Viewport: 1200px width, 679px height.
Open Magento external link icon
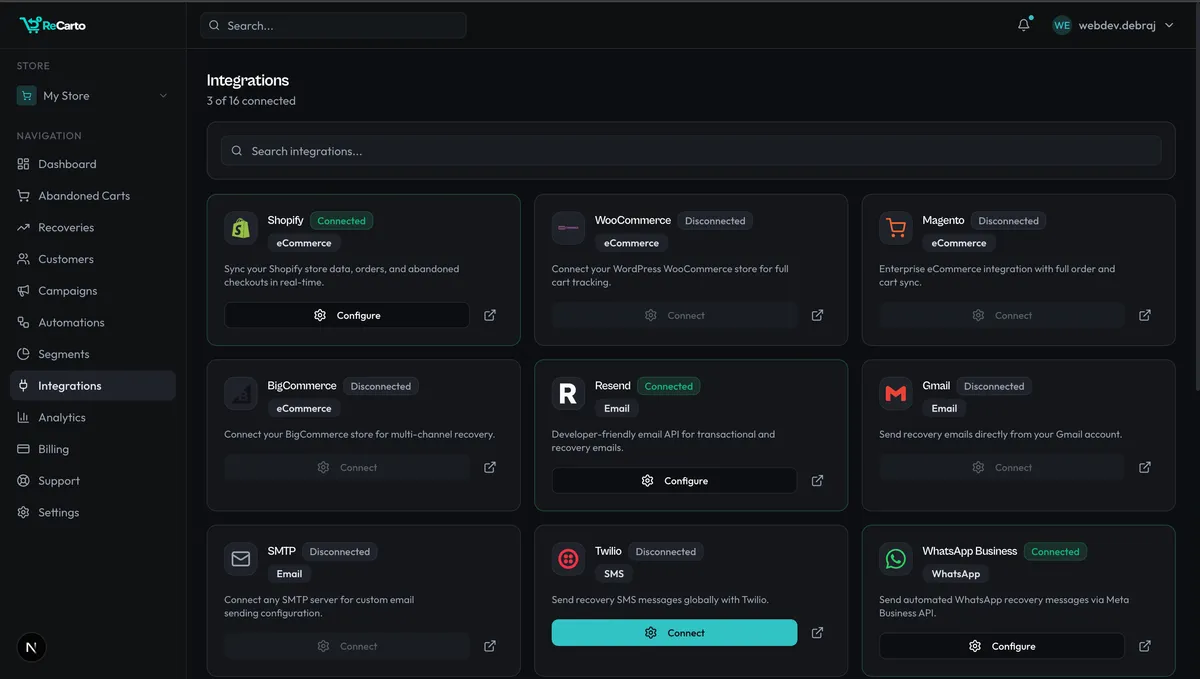(1145, 315)
